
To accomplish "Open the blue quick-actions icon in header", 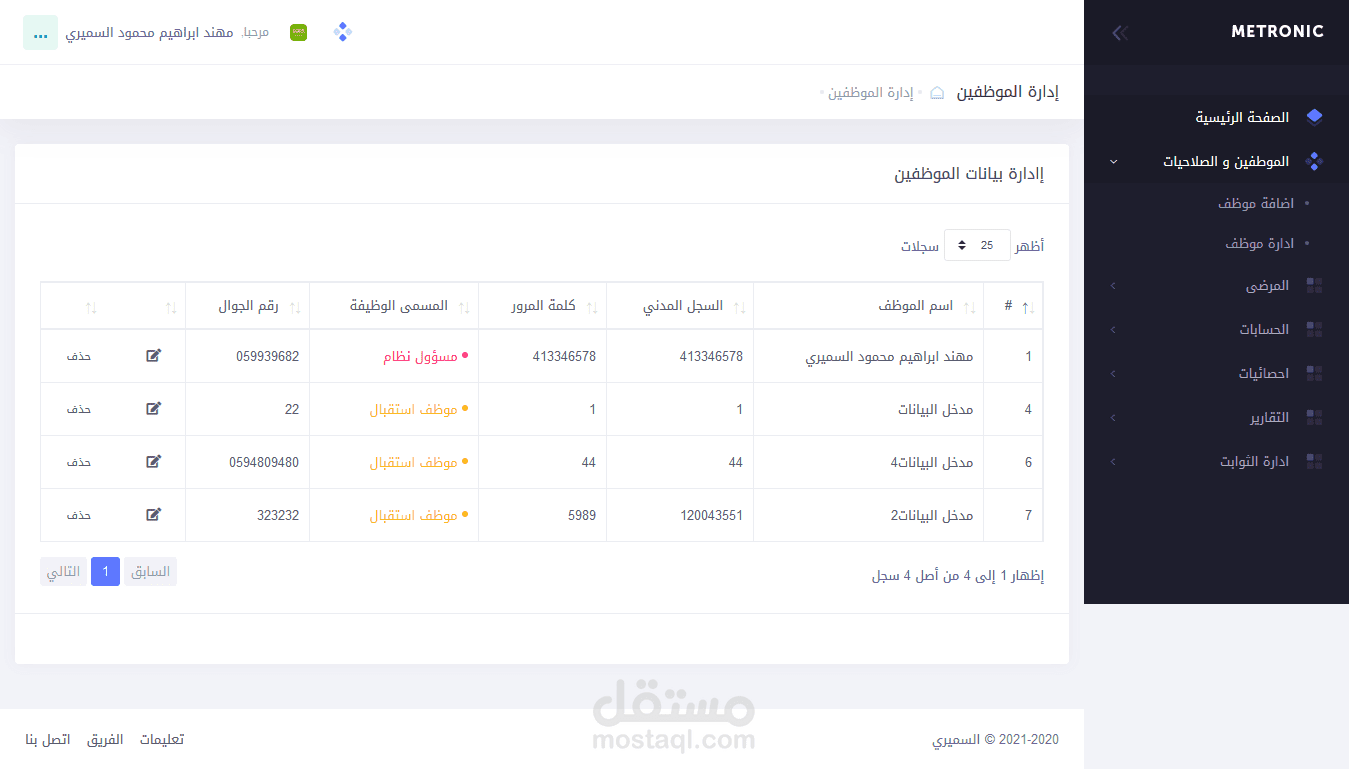I will 343,33.
